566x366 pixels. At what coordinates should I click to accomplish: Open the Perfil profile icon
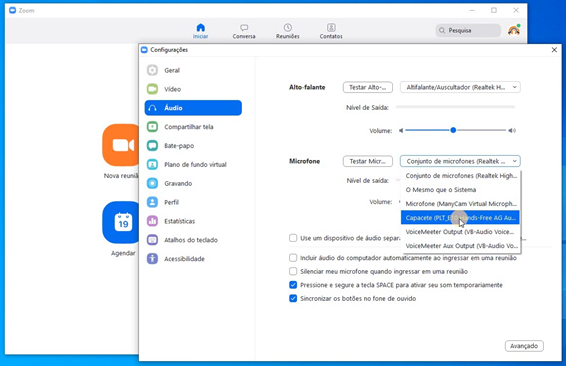tap(152, 202)
